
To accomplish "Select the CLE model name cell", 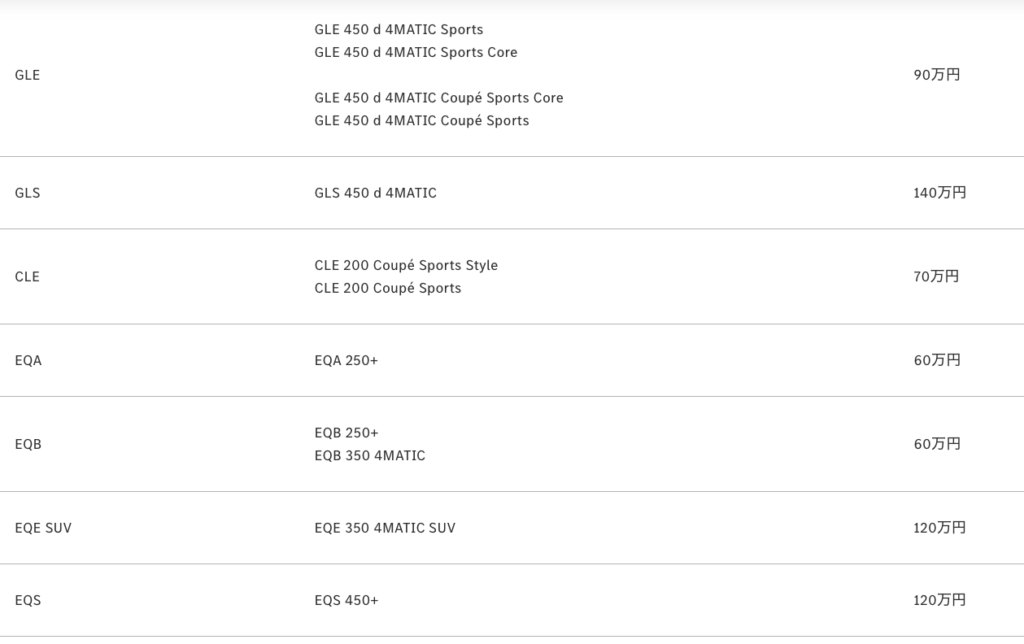I will pos(28,277).
